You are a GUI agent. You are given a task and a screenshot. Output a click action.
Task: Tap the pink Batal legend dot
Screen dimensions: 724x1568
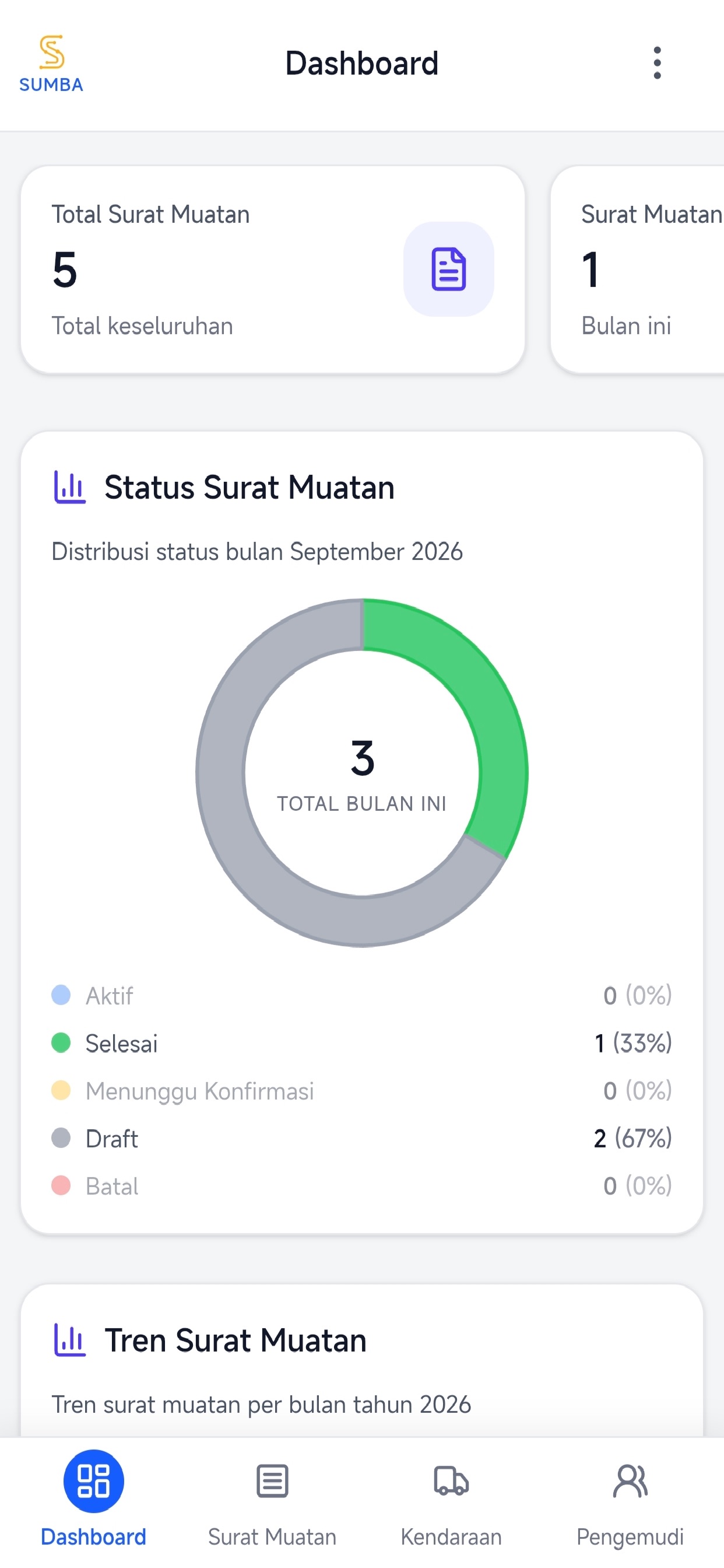[61, 1185]
